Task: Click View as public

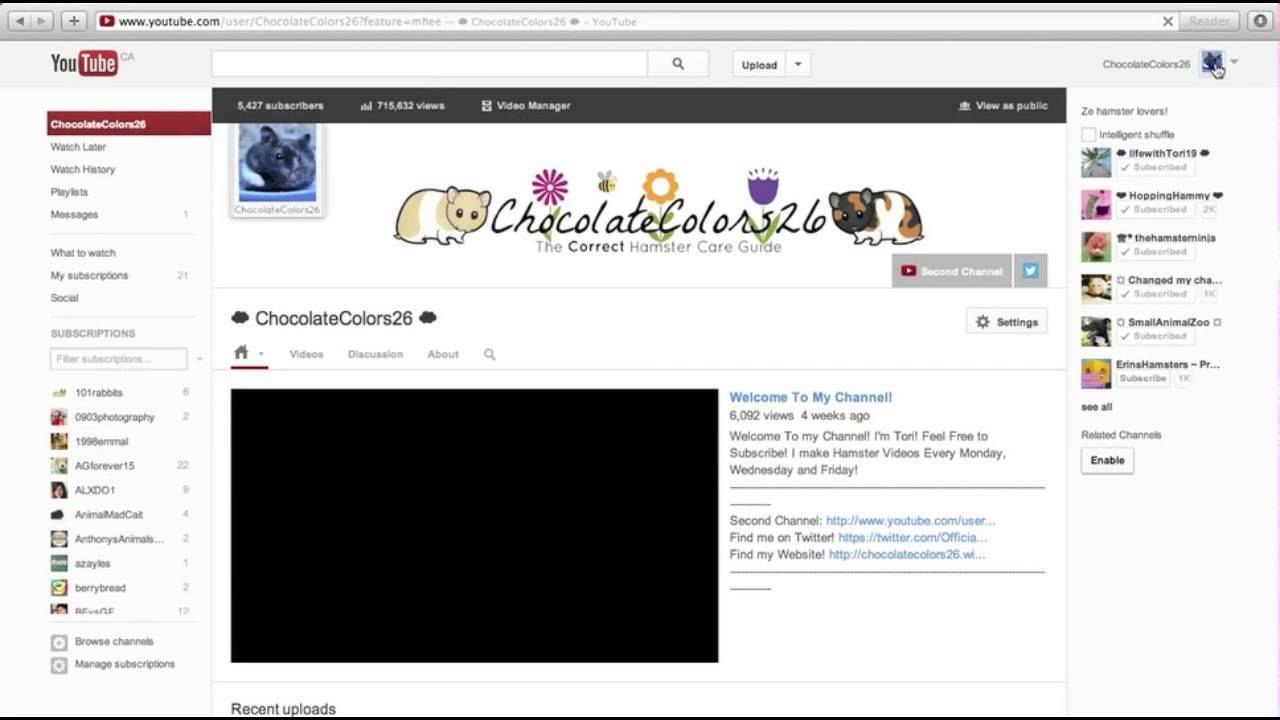Action: point(1003,106)
